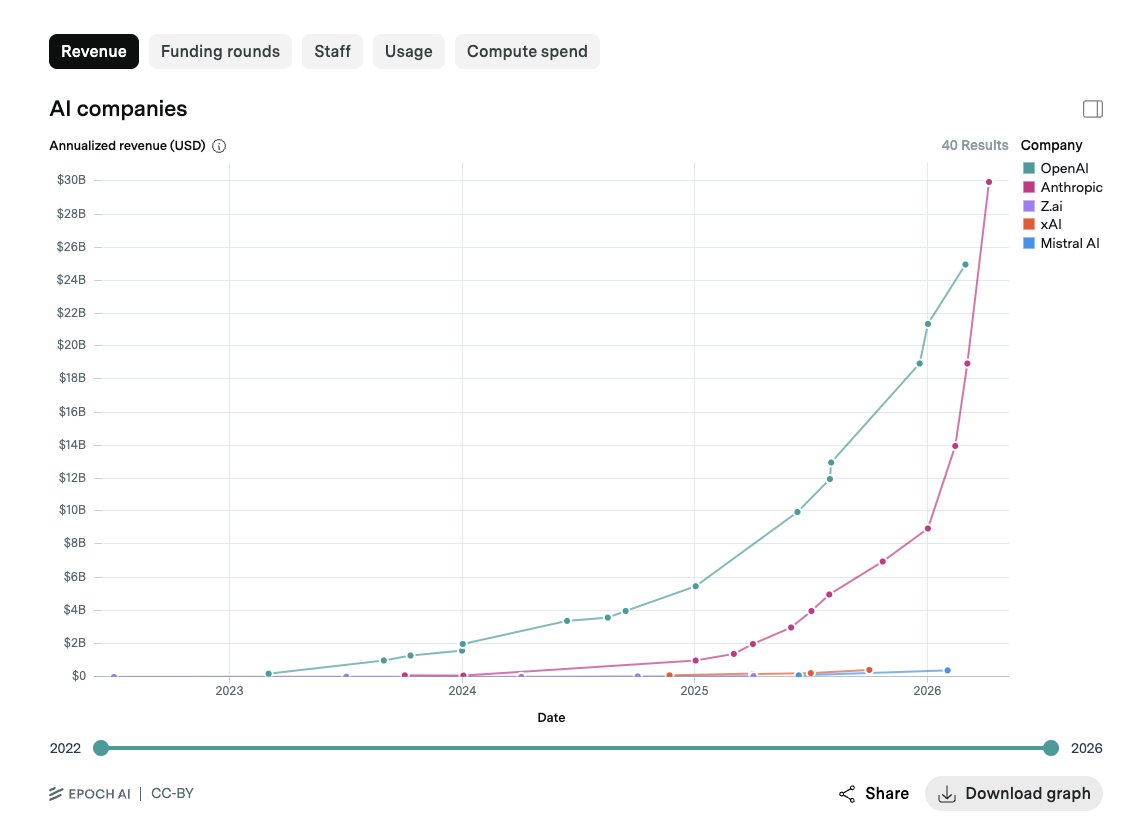Image resolution: width=1123 pixels, height=828 pixels.
Task: Click the 'AI companies' heading
Action: 118,109
